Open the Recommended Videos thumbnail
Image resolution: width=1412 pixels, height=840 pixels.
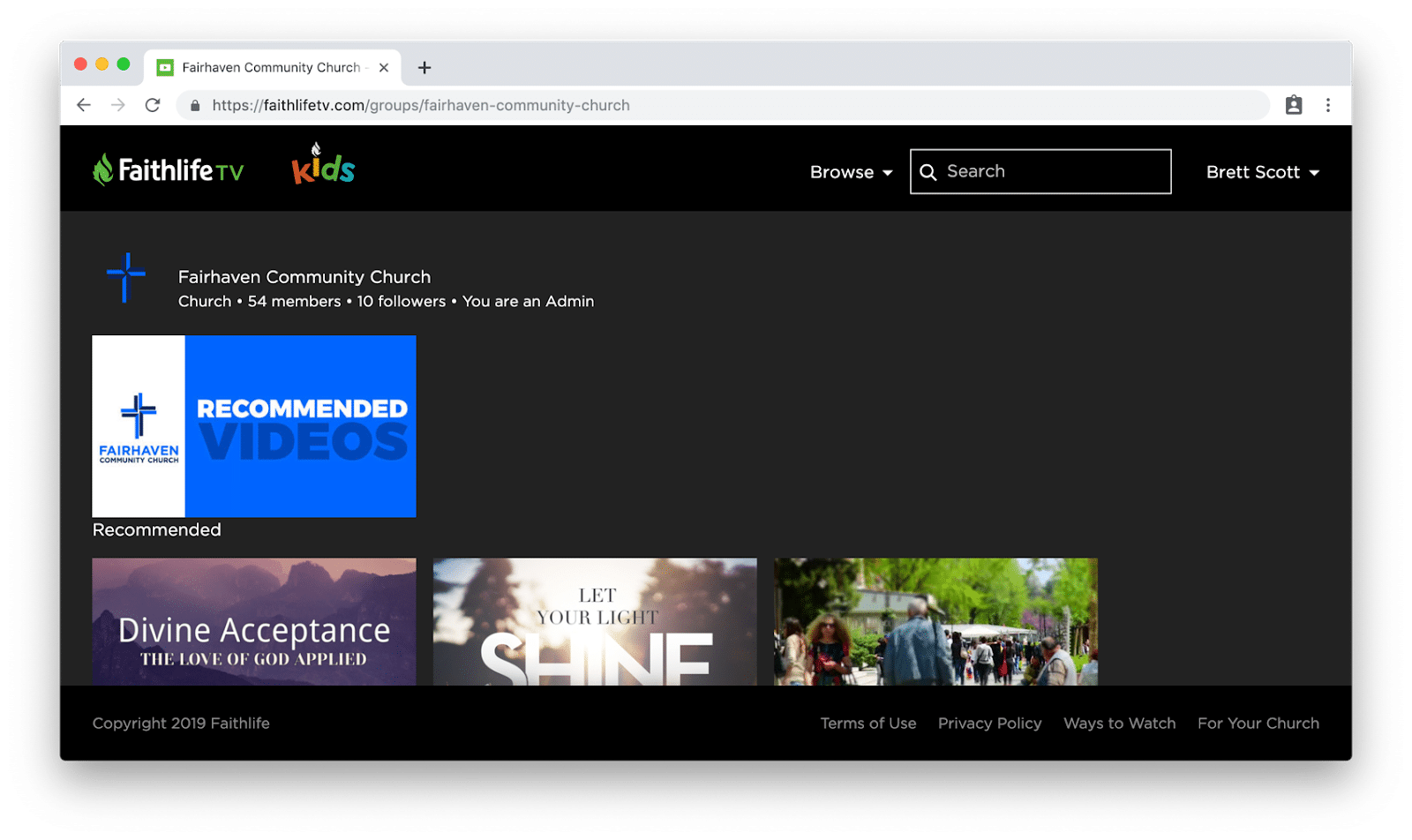(254, 426)
